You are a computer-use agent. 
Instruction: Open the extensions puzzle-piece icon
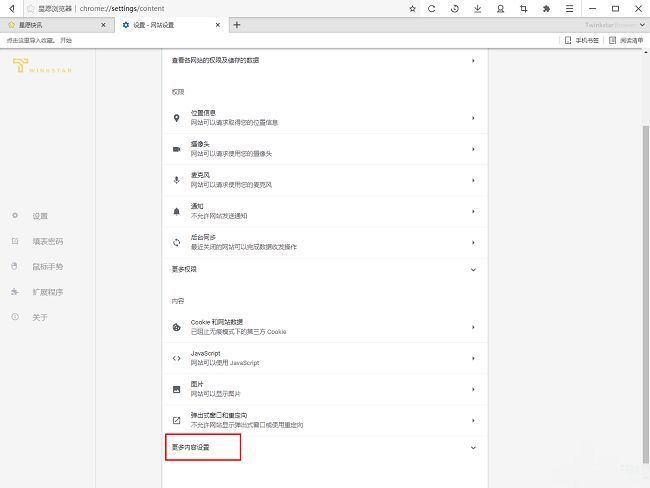[x=546, y=9]
